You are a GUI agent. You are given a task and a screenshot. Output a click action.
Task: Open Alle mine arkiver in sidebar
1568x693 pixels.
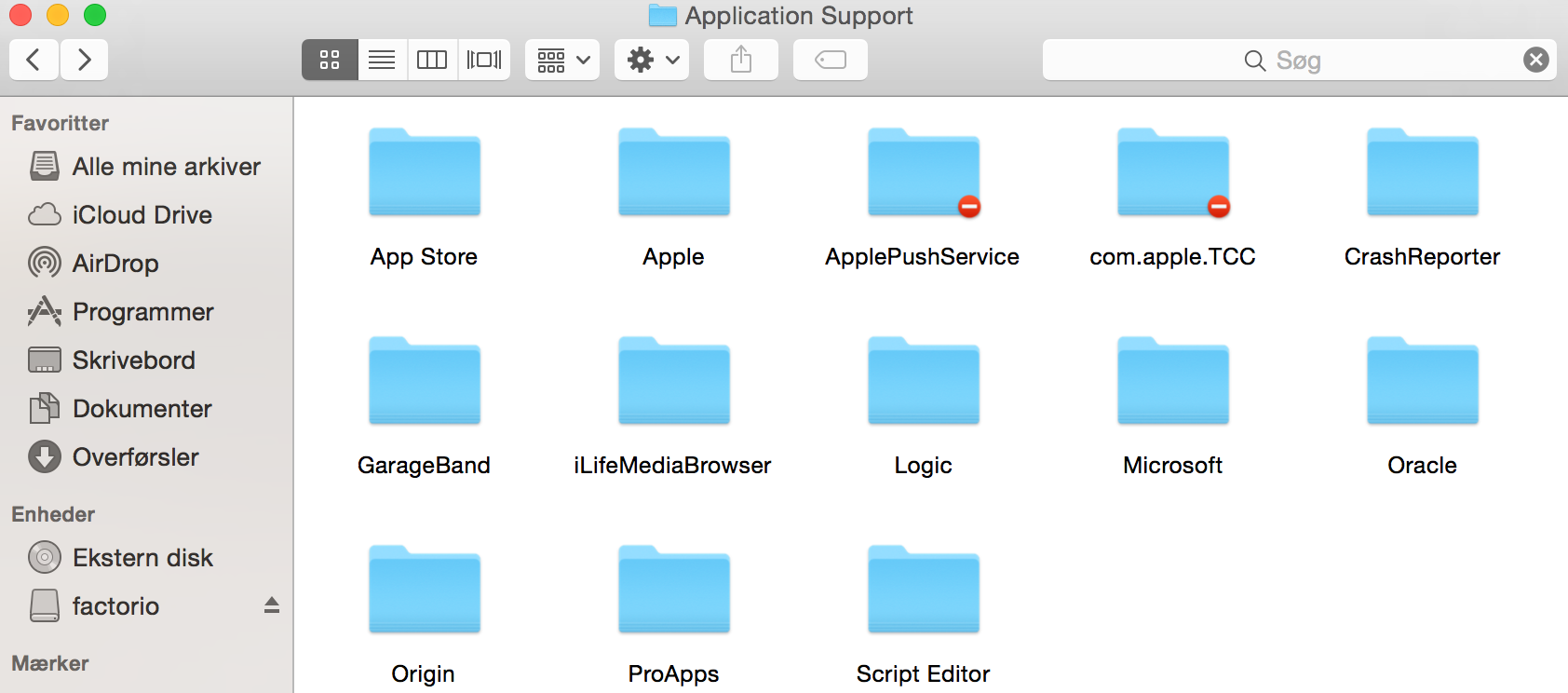point(146,167)
